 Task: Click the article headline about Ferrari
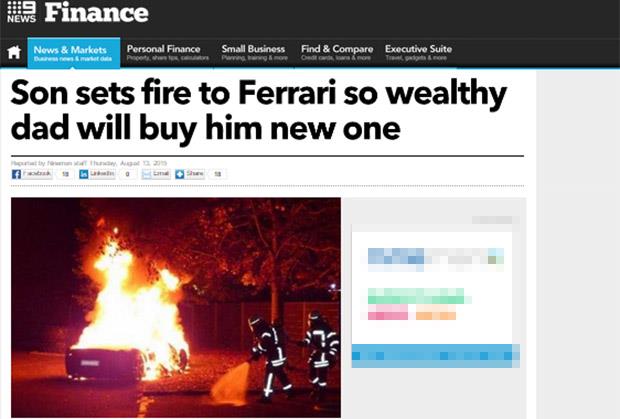[259, 110]
